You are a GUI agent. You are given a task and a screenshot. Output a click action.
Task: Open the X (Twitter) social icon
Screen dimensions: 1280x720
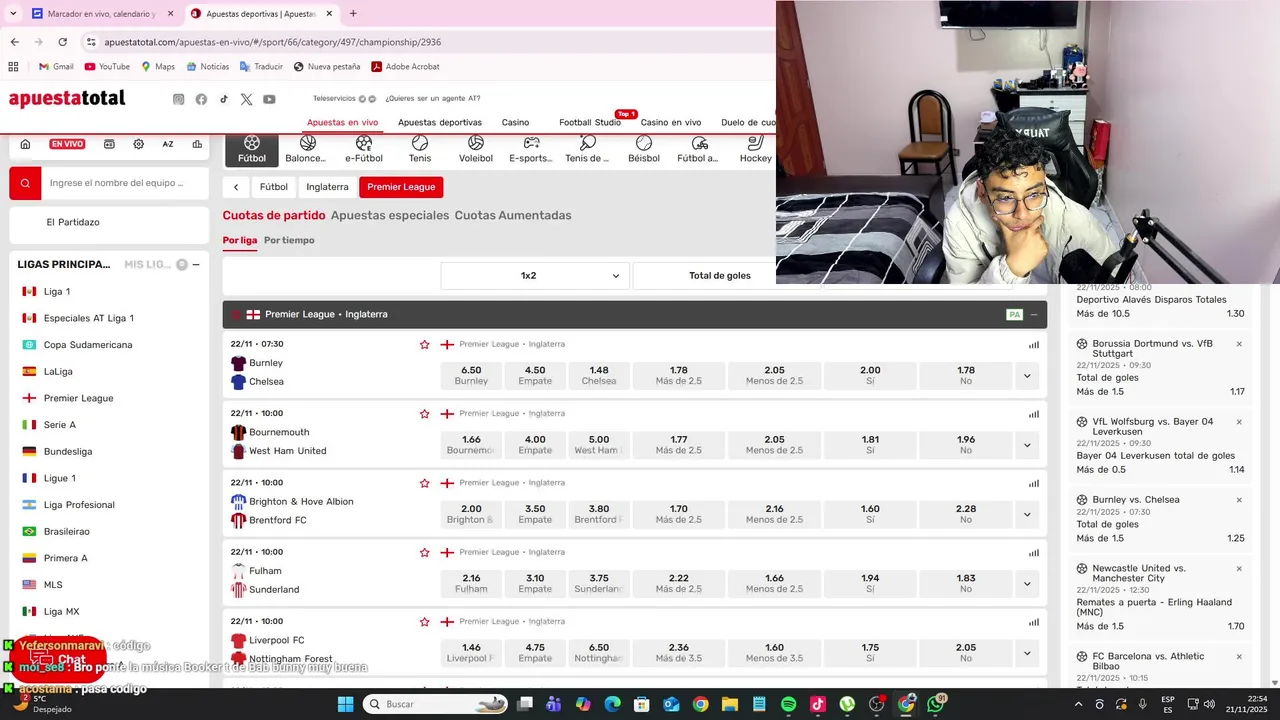pyautogui.click(x=246, y=99)
